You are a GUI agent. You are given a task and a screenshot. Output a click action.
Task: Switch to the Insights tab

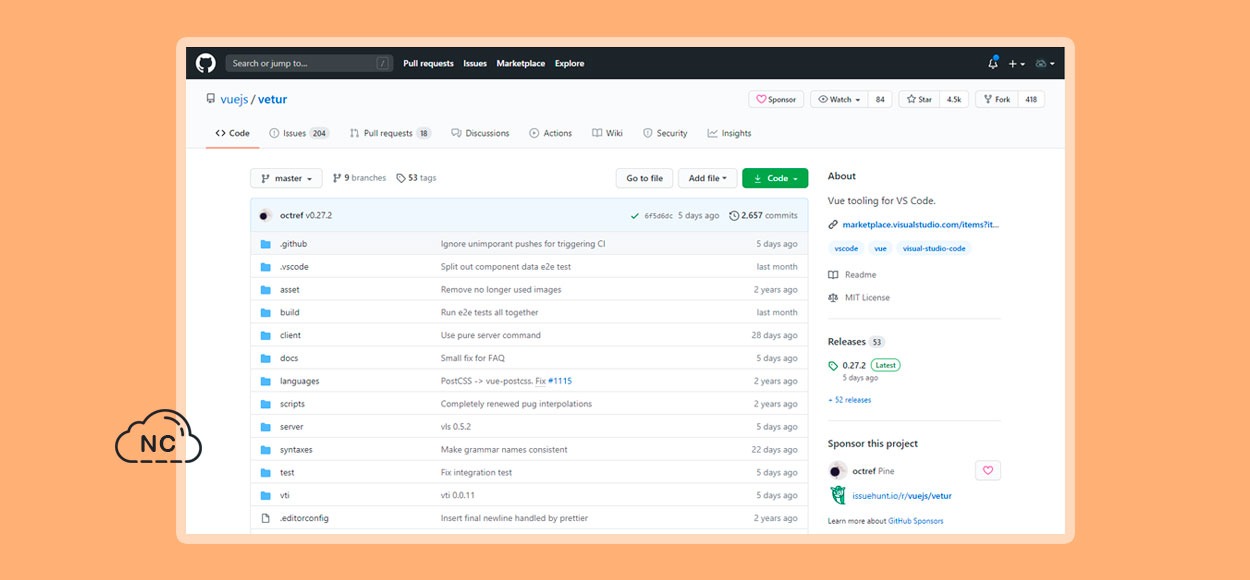click(729, 133)
